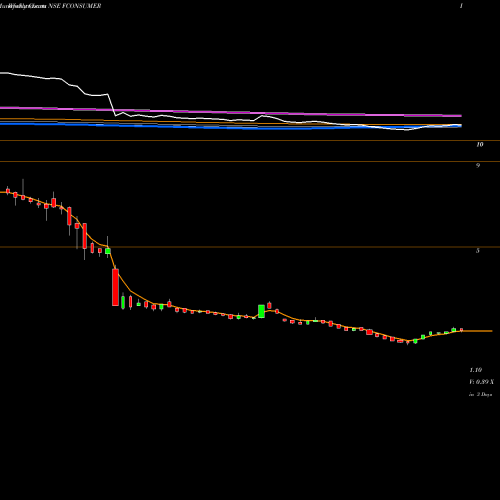500x500 pixels.
Task: Click the 'V: 0.89 X' volume text
Action: coord(482,382)
